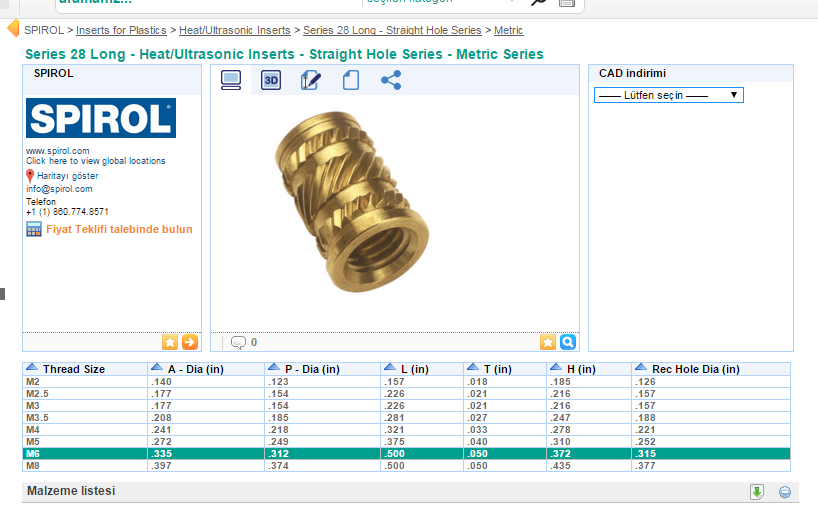Download Malzeme listesi with green arrow icon

(757, 491)
